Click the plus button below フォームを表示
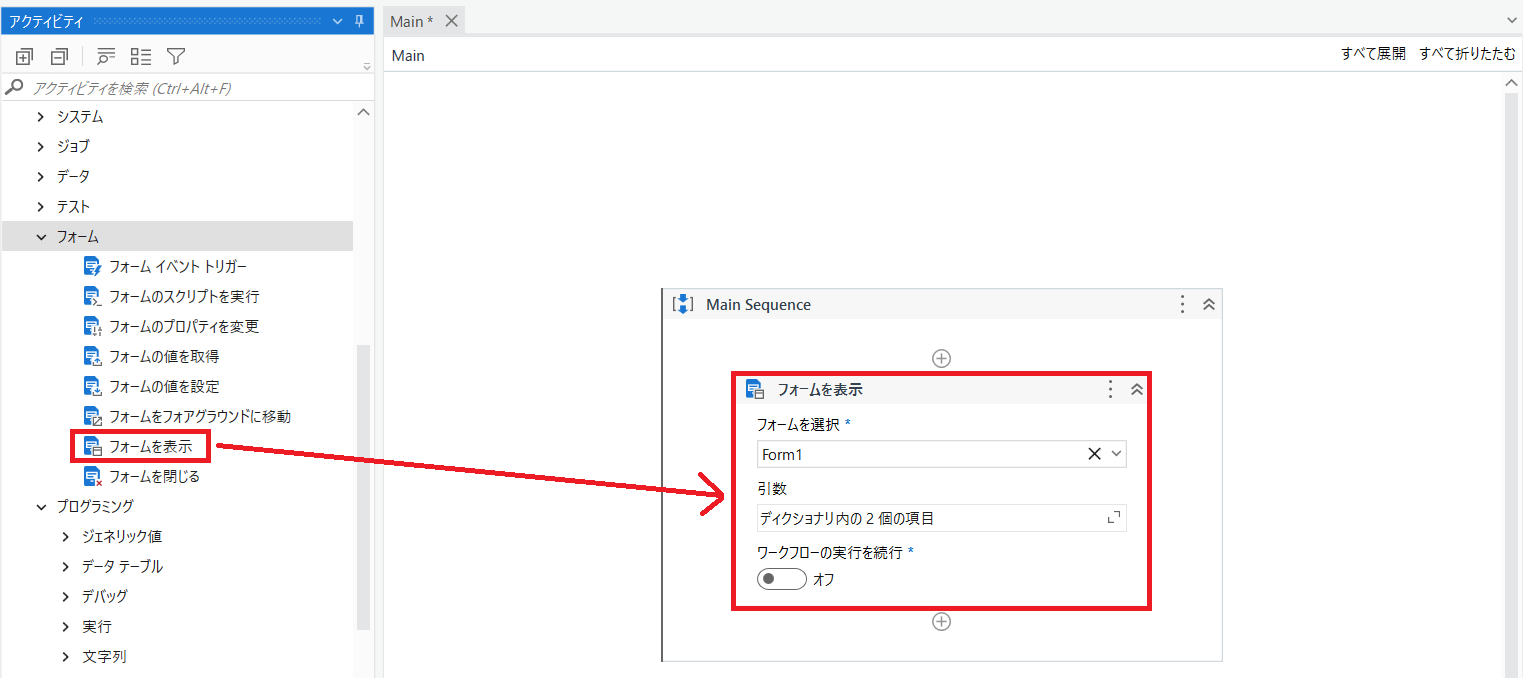The height and width of the screenshot is (678, 1523). [941, 621]
